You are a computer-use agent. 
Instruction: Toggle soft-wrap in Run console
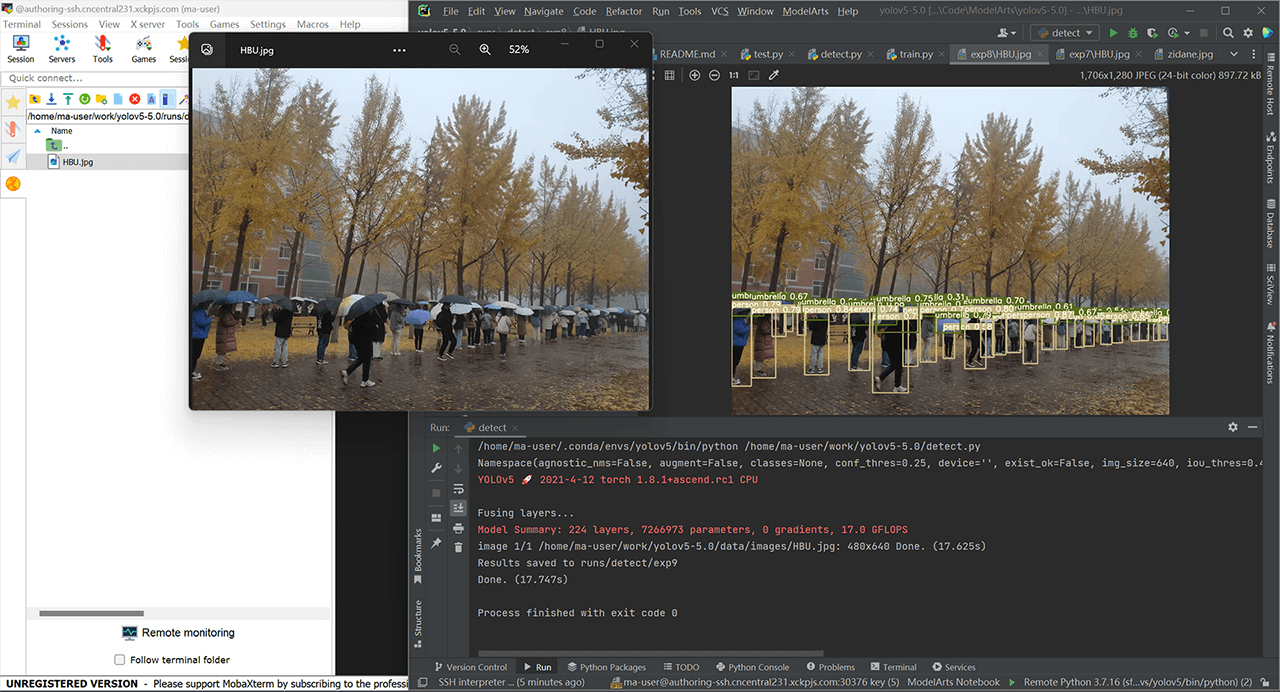click(x=458, y=488)
